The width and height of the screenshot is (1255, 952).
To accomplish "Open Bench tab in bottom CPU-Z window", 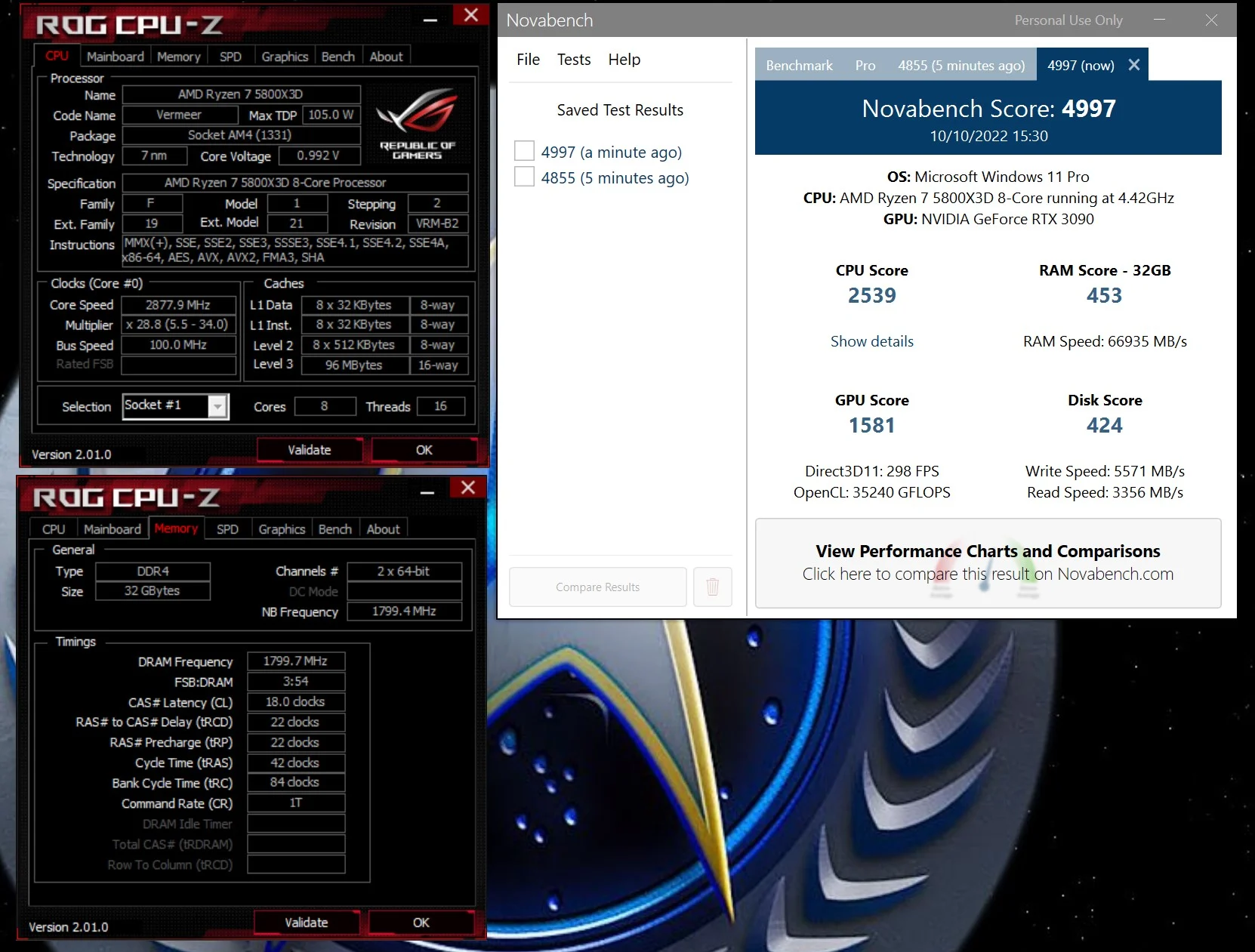I will coord(335,529).
